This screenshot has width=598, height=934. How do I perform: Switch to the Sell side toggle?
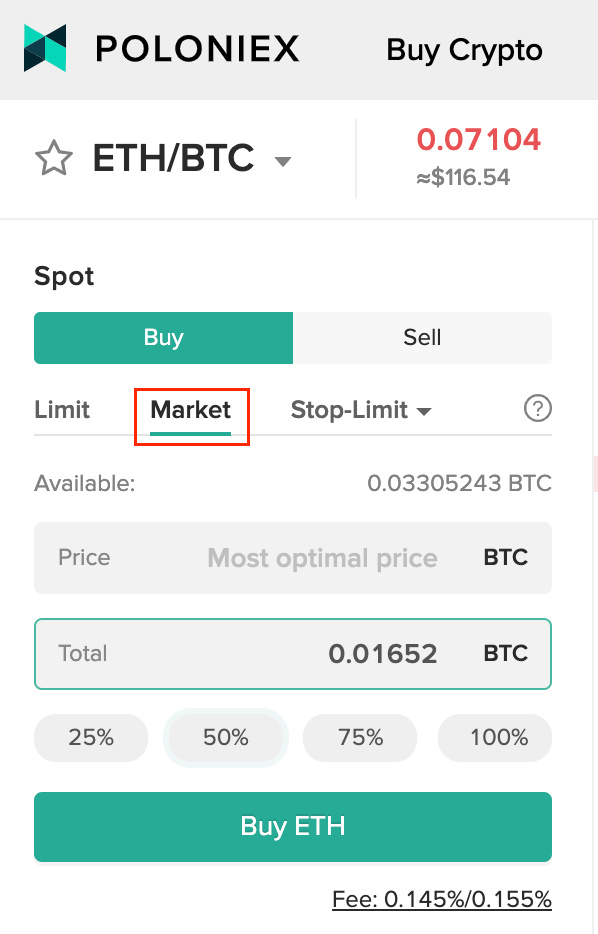(x=422, y=338)
